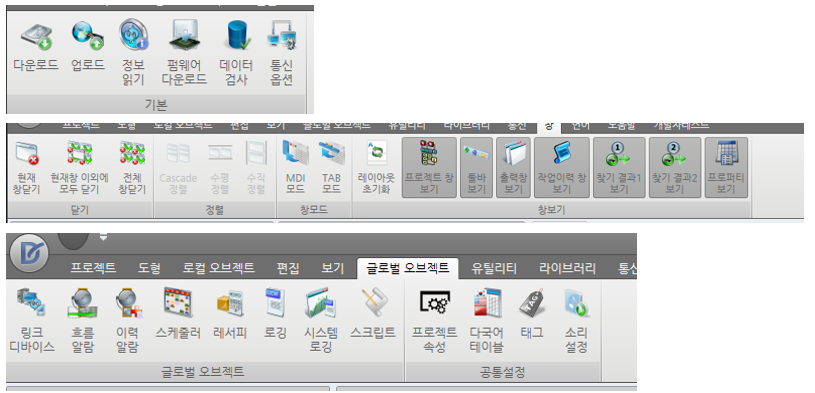
Task: Click 전체 창닫기 (Close all windows)
Action: coord(133,168)
